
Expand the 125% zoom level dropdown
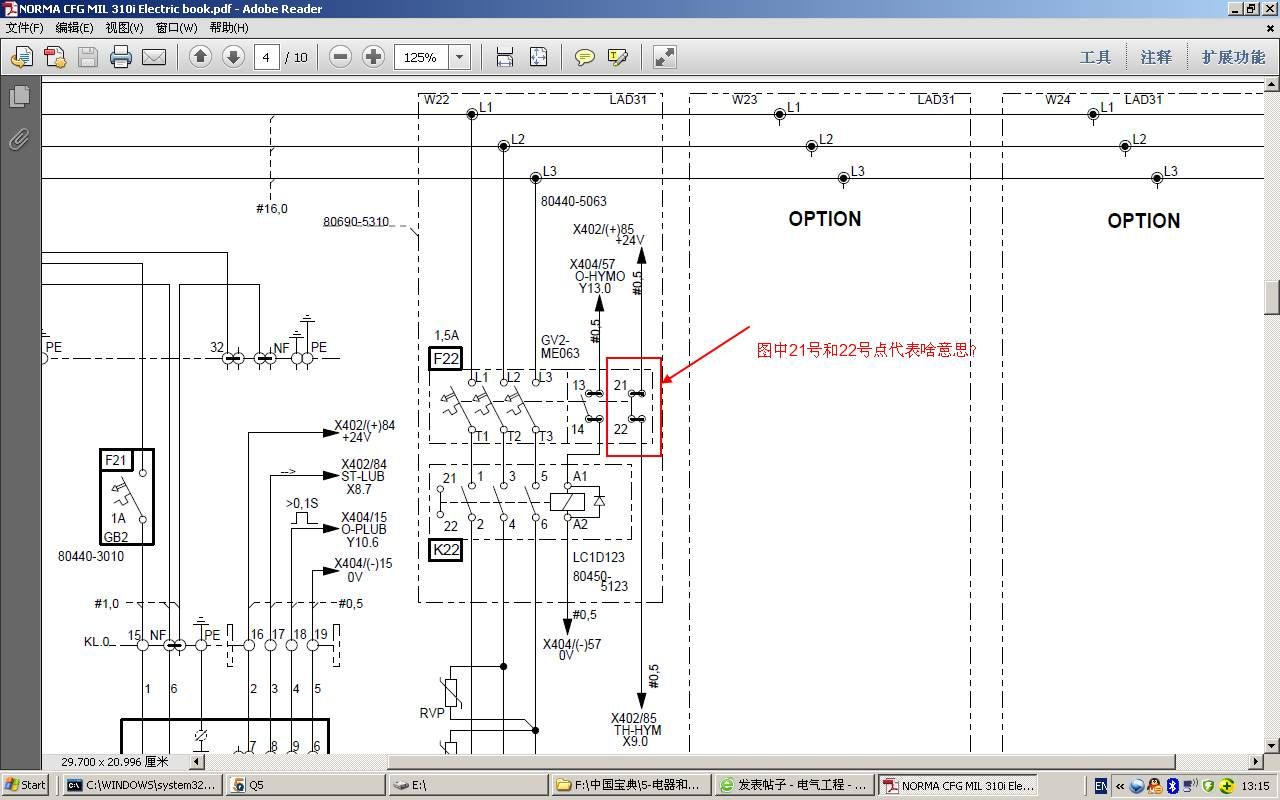[x=460, y=57]
